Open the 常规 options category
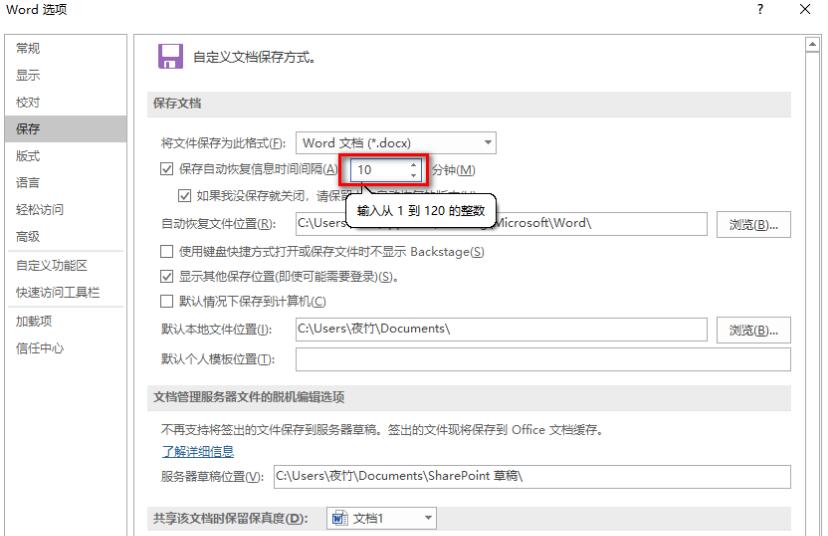Image resolution: width=828 pixels, height=536 pixels. (x=65, y=49)
